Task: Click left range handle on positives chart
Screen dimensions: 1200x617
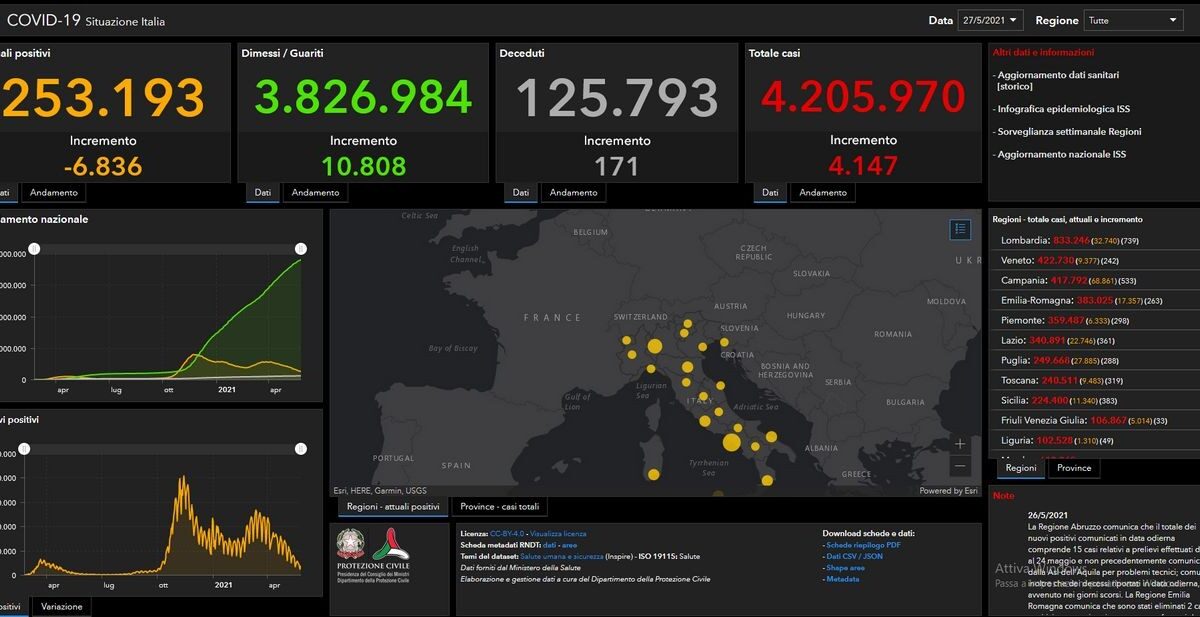Action: (24, 450)
